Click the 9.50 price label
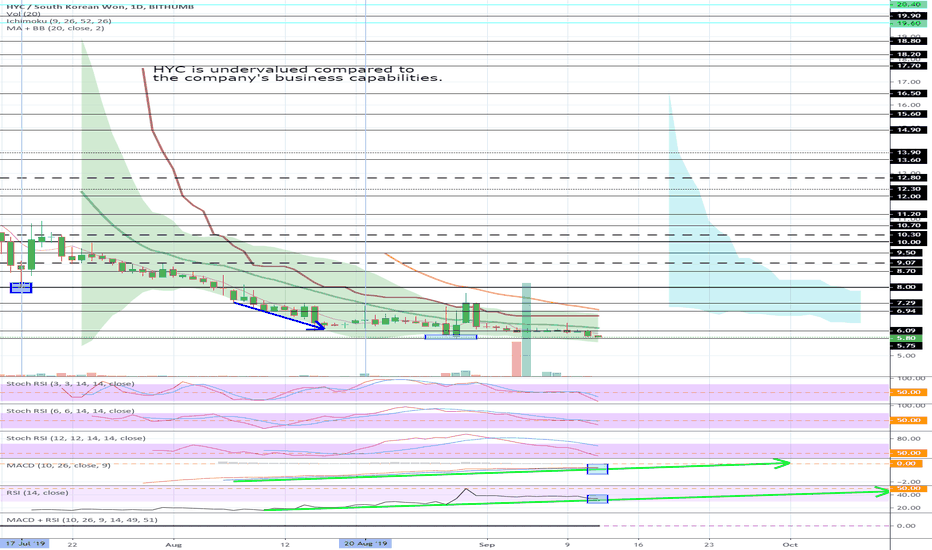The height and width of the screenshot is (550, 932). [908, 253]
